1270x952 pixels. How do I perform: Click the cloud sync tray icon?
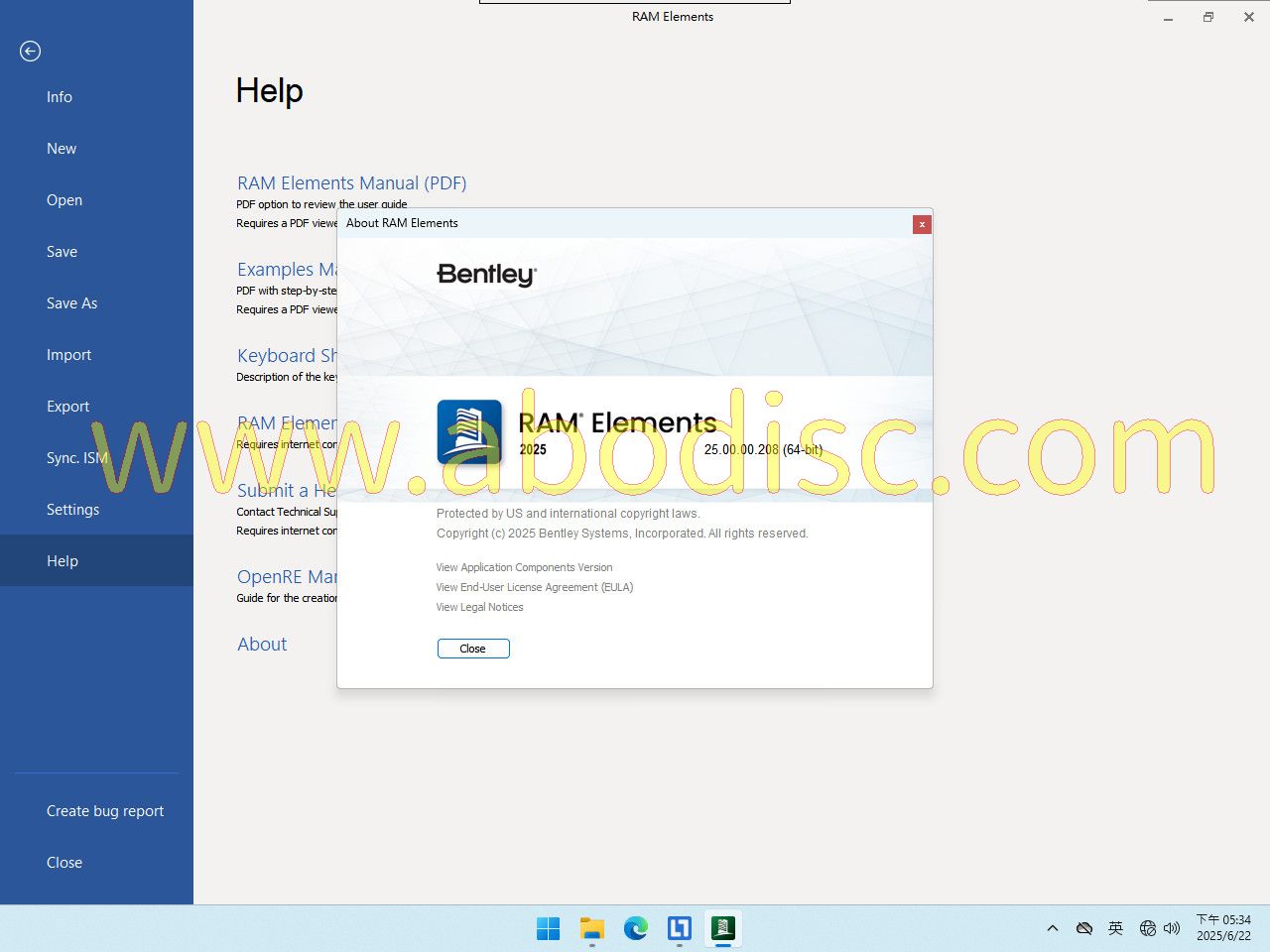(1084, 928)
